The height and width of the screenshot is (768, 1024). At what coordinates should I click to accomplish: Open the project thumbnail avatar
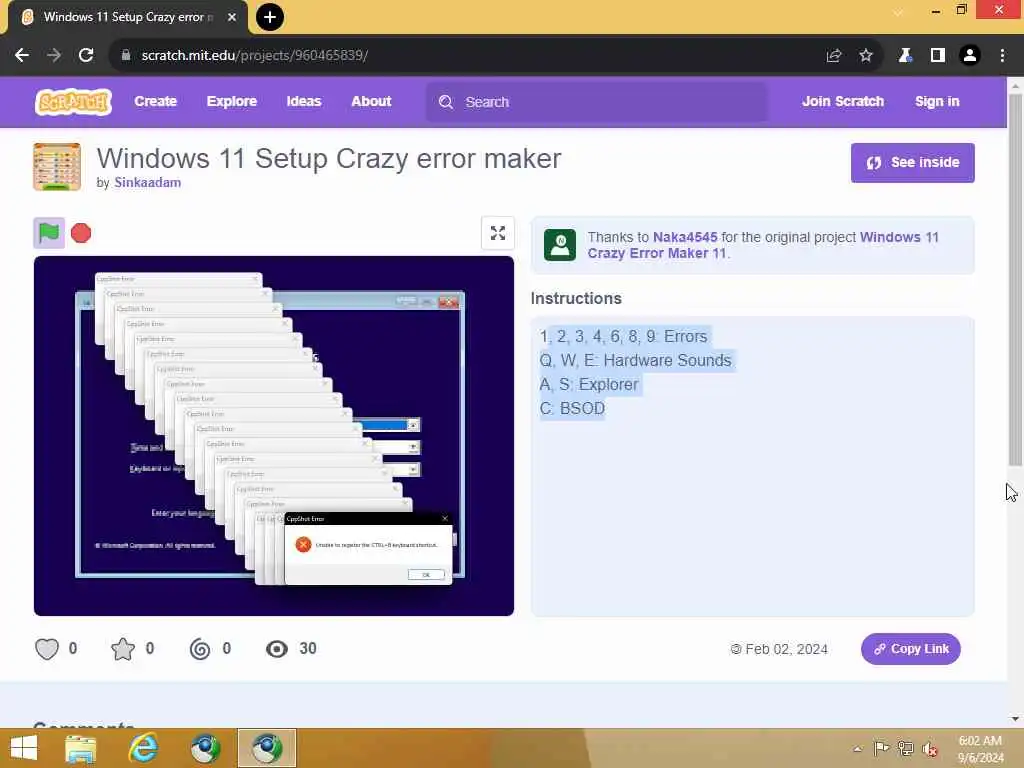point(57,167)
